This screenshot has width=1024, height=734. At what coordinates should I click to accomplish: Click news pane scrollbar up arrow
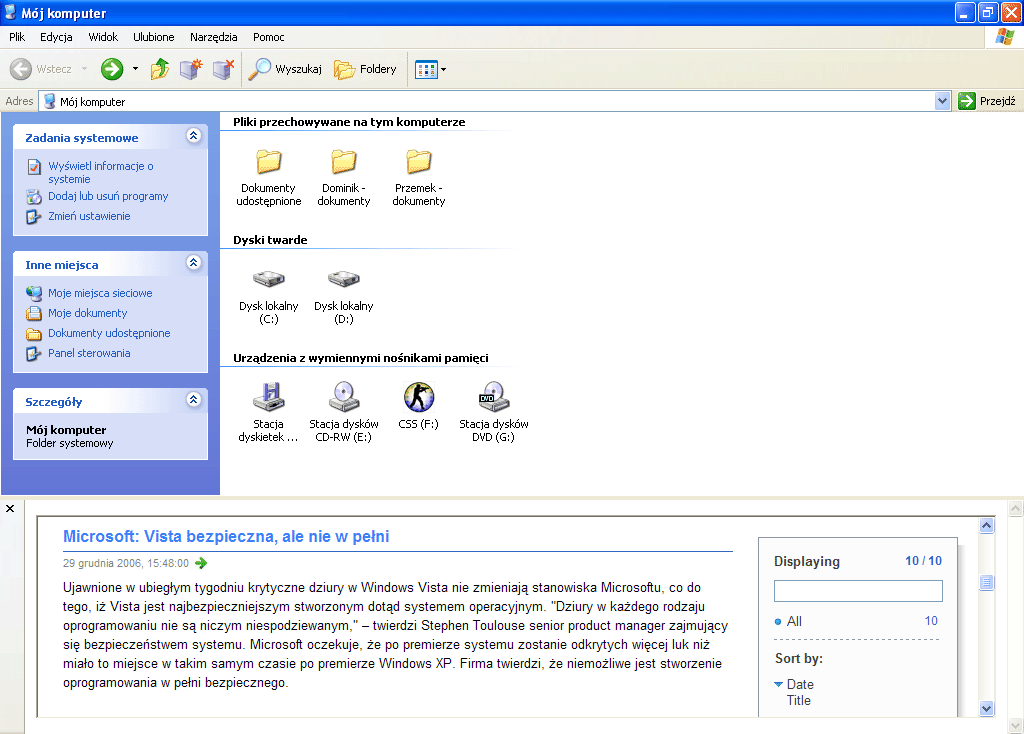coord(987,526)
